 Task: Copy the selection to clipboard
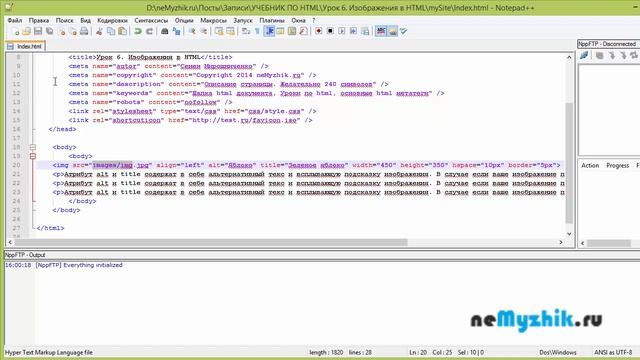(111, 31)
